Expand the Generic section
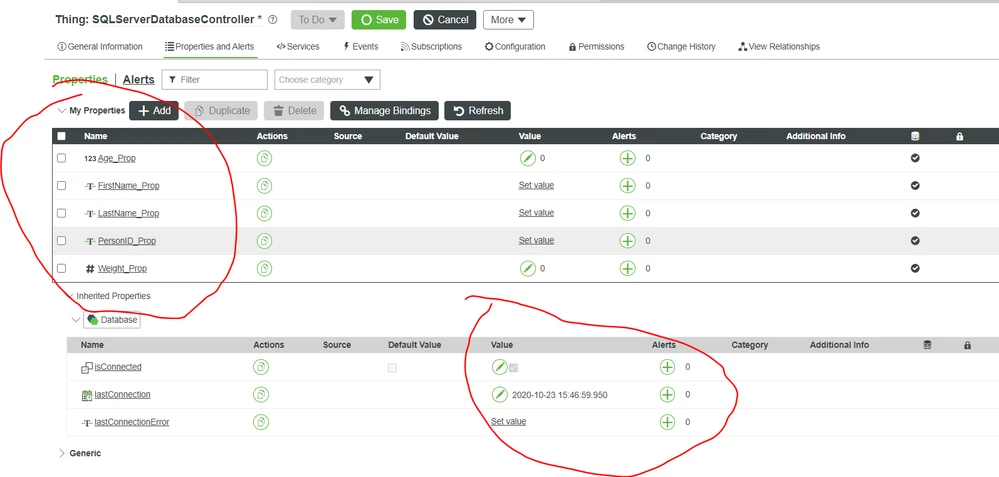 tap(62, 453)
